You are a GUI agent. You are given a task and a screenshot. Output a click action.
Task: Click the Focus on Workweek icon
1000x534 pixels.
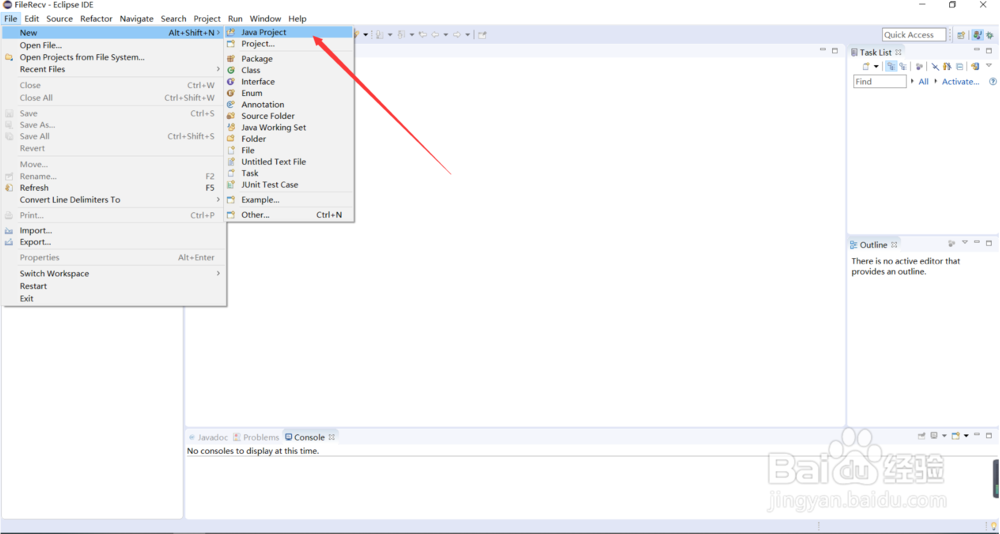[919, 66]
